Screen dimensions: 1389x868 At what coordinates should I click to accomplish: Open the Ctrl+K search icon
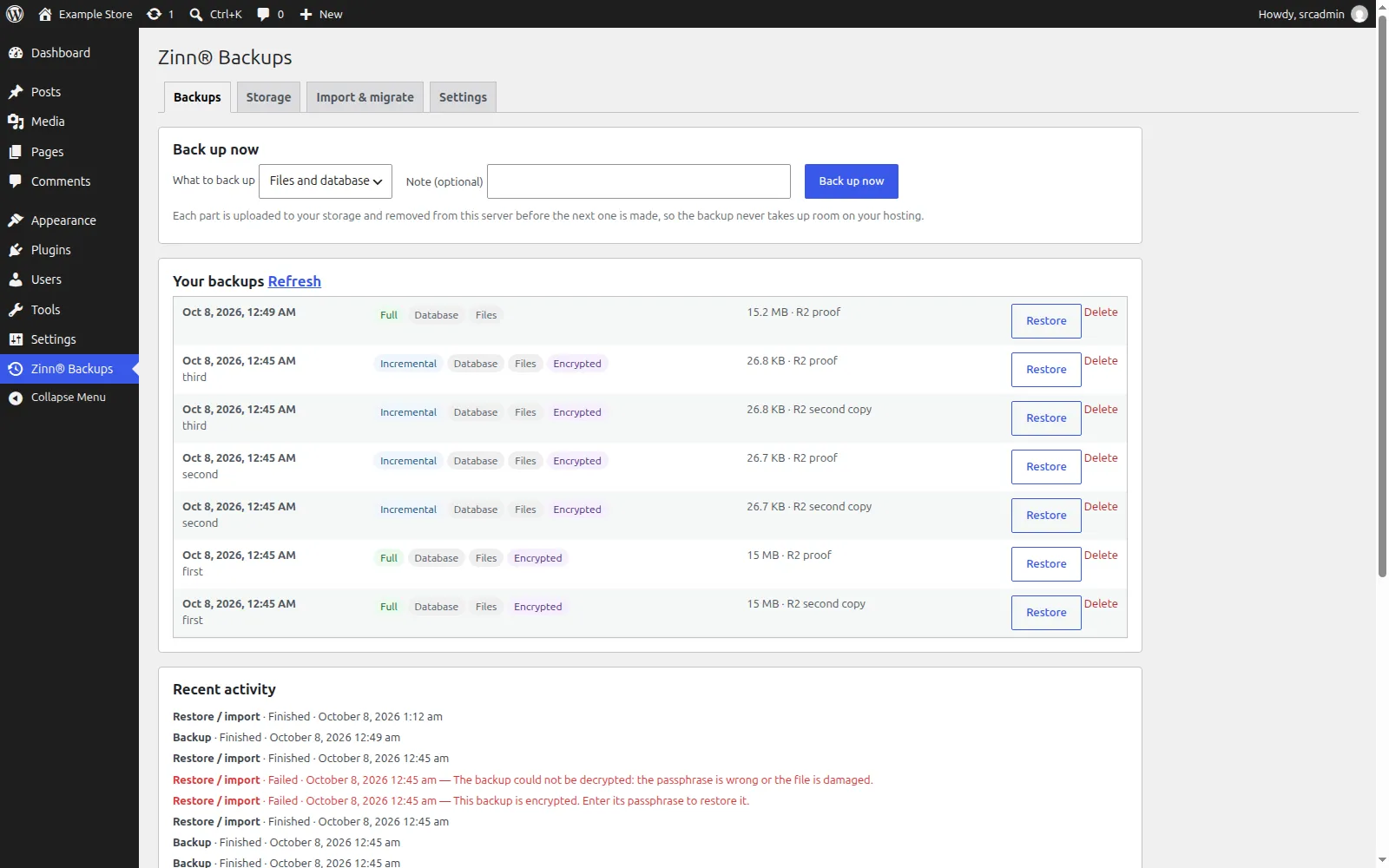pyautogui.click(x=196, y=14)
